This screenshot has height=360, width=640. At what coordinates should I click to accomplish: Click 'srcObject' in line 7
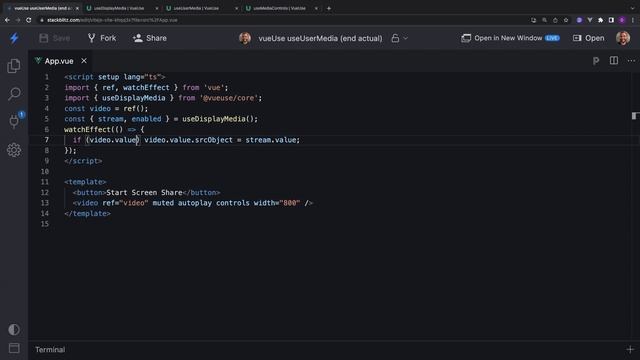pyautogui.click(x=213, y=140)
